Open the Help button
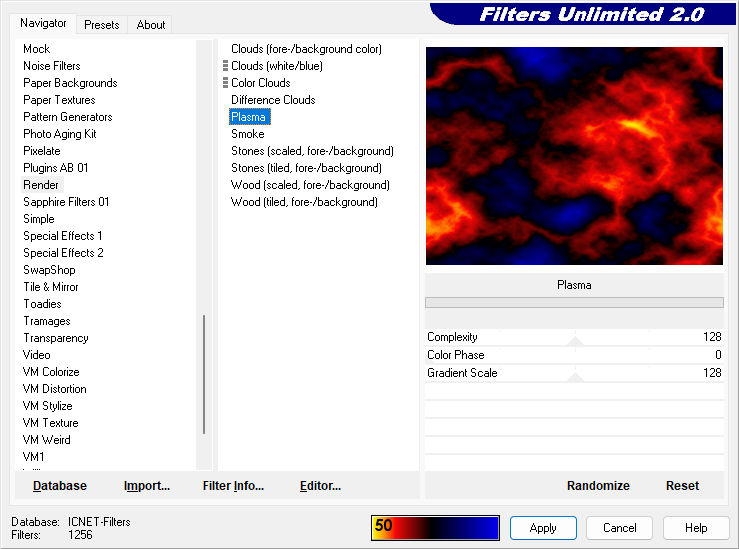The height and width of the screenshot is (549, 739). 696,528
